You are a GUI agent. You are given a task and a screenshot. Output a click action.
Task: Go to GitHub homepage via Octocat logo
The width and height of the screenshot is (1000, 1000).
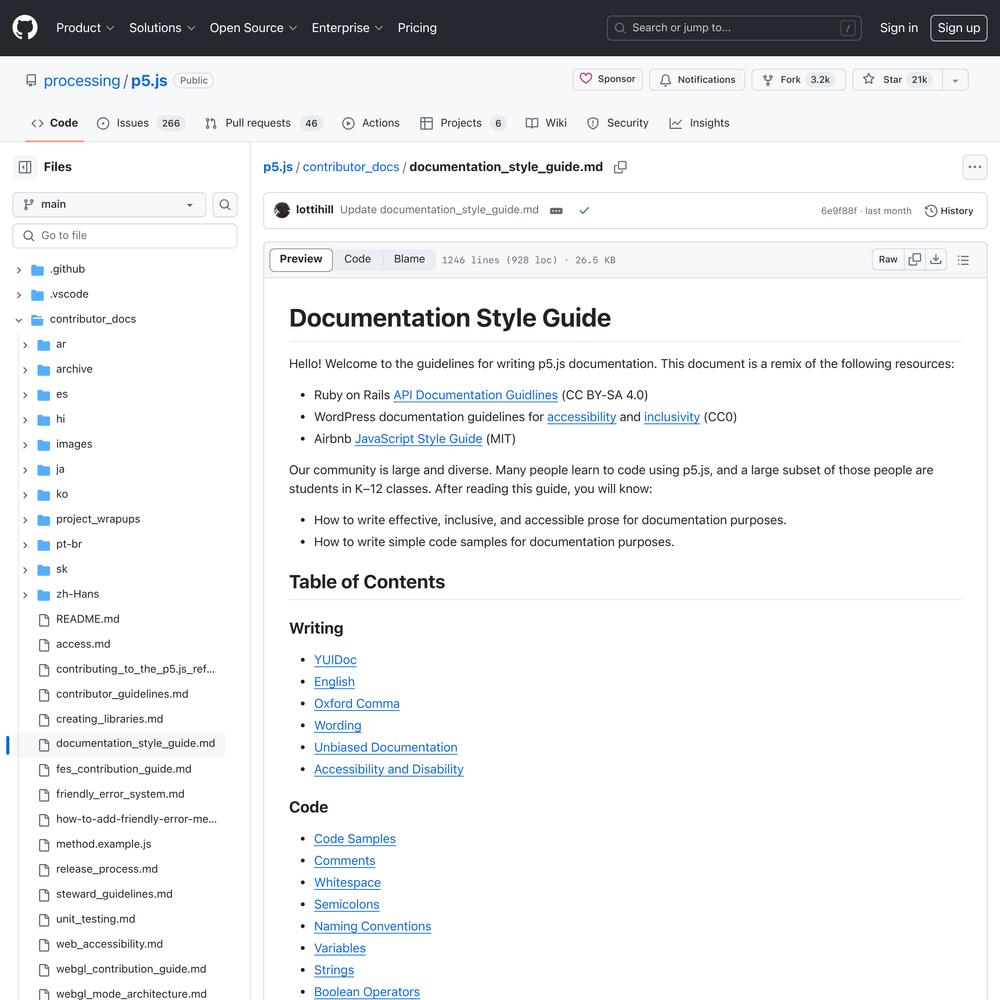25,28
